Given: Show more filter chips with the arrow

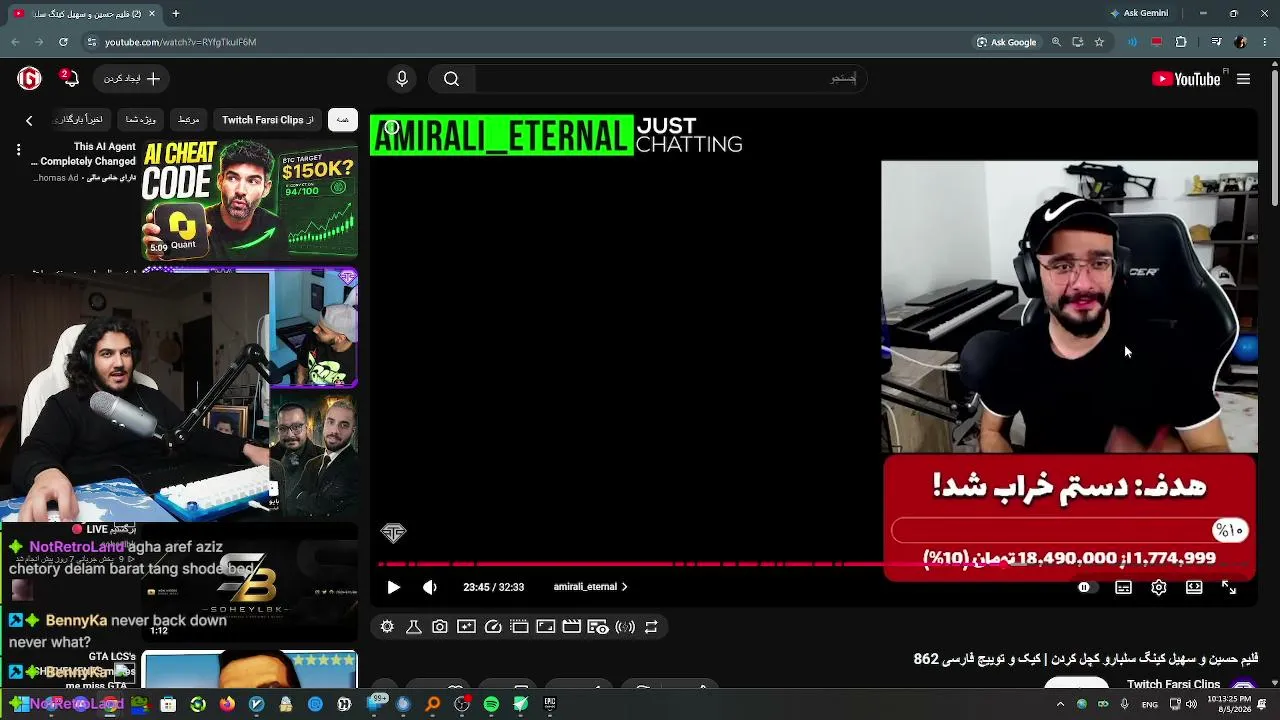Looking at the screenshot, I should pyautogui.click(x=29, y=120).
